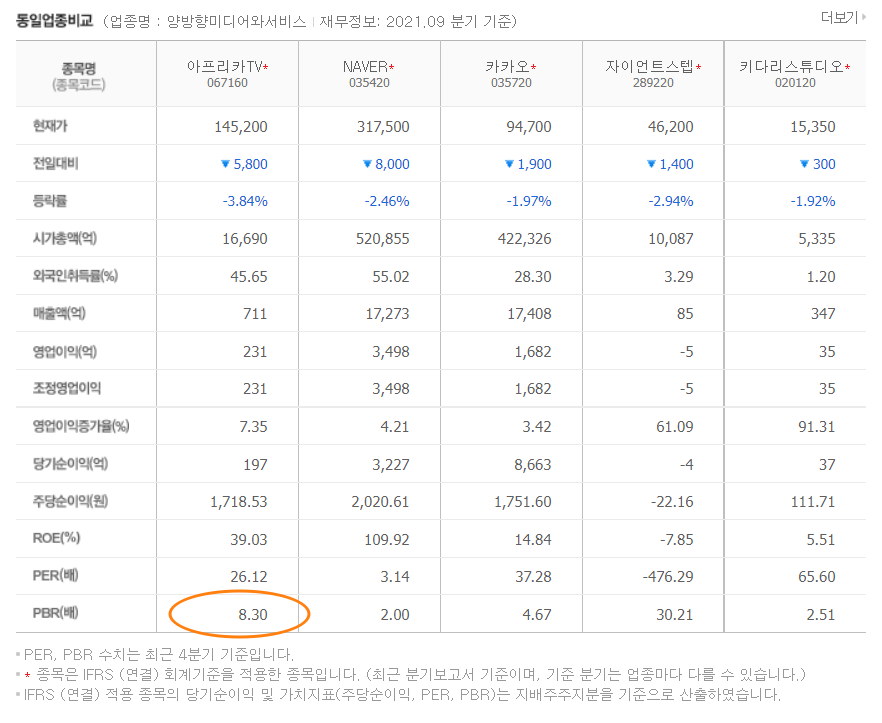Click foreign ownership value 55.02
Image resolution: width=882 pixels, height=723 pixels.
[x=391, y=277]
